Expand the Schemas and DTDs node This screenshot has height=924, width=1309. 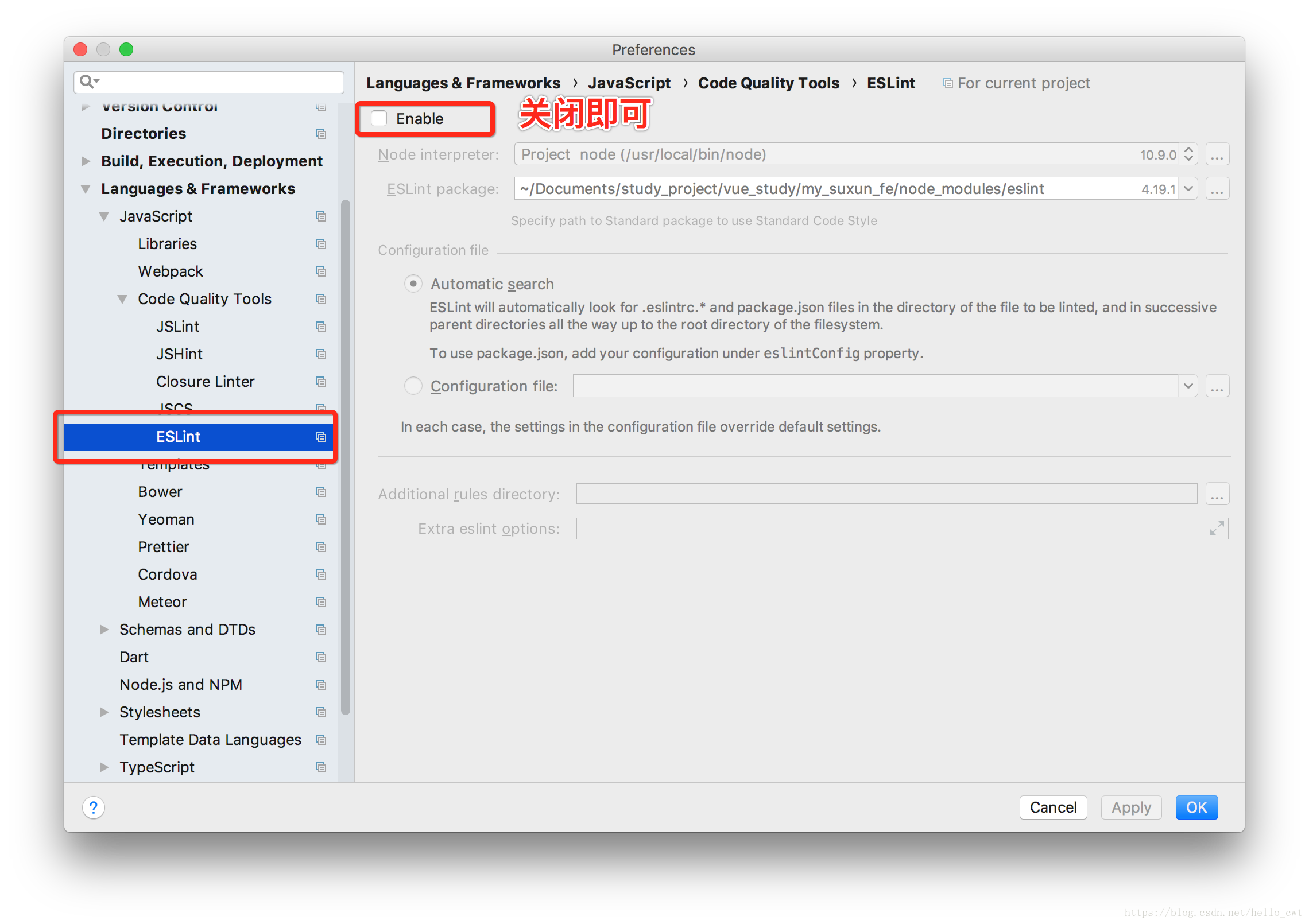(x=104, y=630)
